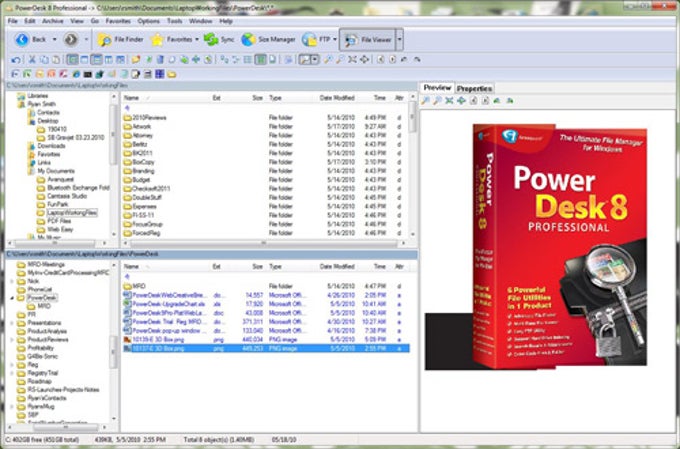Select the FocusGroup folder row
This screenshot has width=680, height=449.
(x=265, y=224)
